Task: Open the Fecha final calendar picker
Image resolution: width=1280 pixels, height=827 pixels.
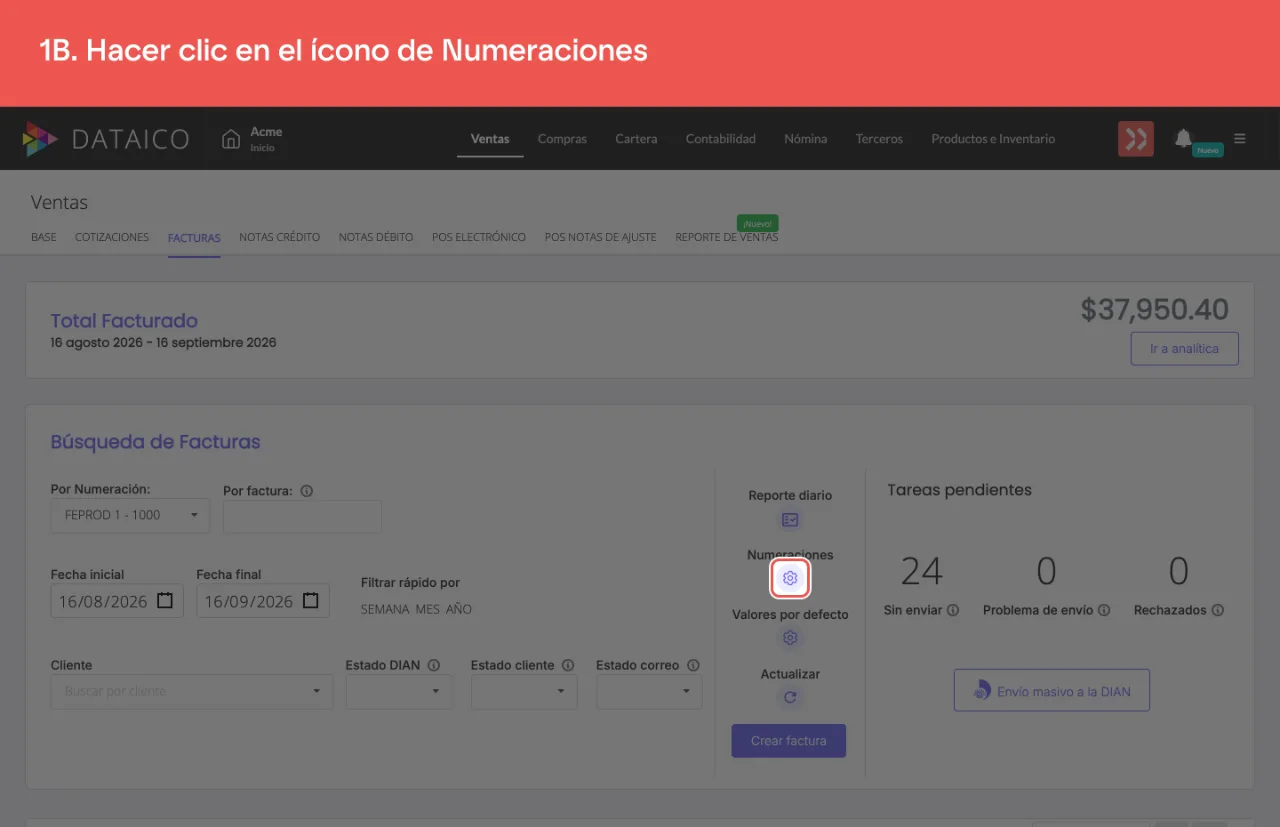Action: coord(311,601)
